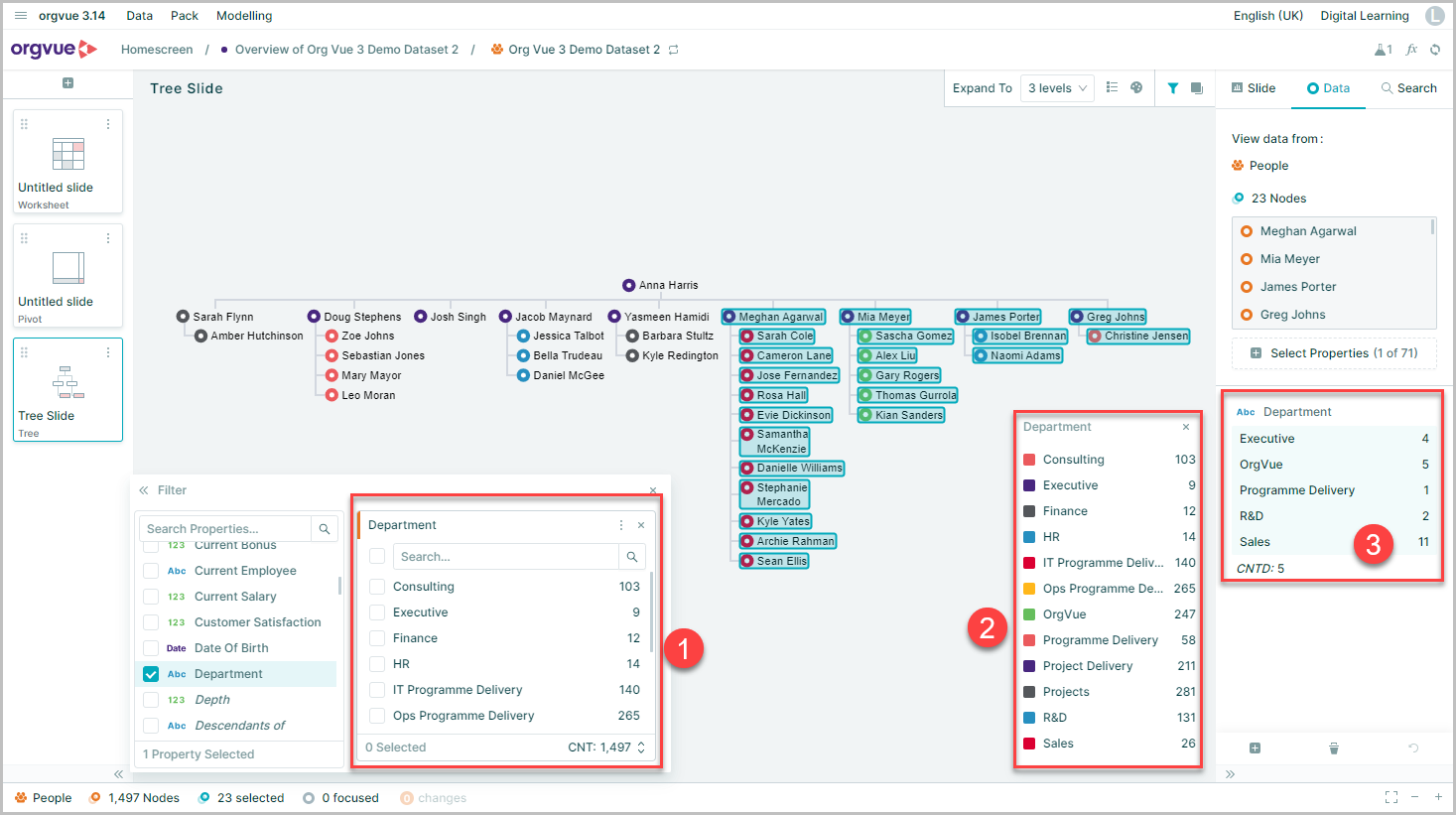This screenshot has width=1456, height=815.
Task: Open the Expand To 3 levels dropdown
Action: click(1057, 88)
